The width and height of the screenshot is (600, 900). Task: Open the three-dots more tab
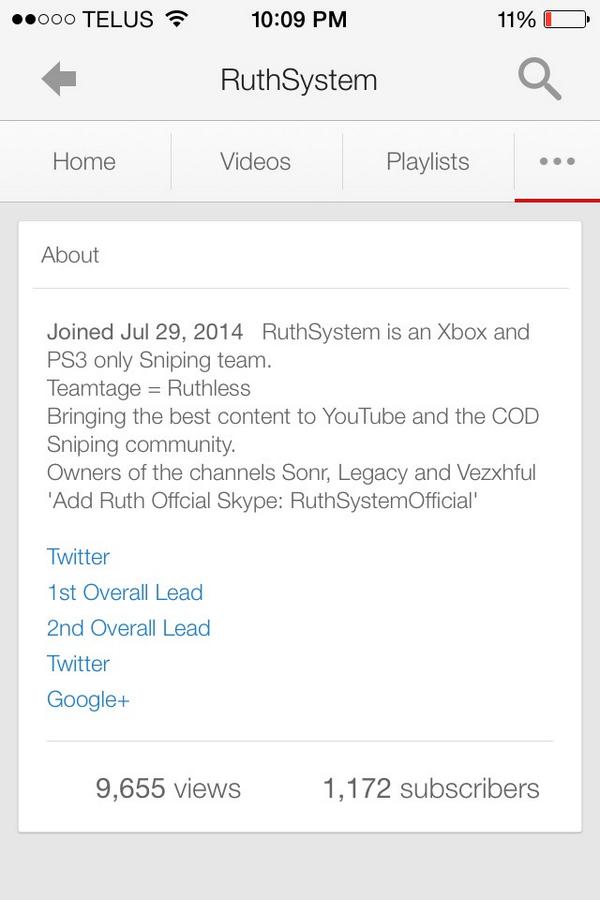click(557, 161)
